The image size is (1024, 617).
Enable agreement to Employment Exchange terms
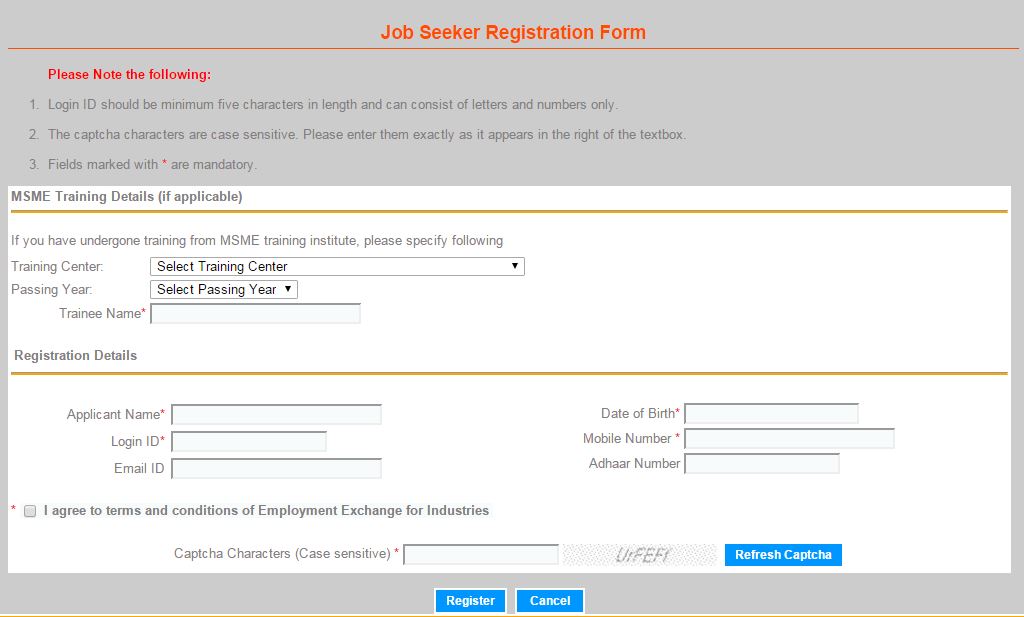(x=29, y=510)
